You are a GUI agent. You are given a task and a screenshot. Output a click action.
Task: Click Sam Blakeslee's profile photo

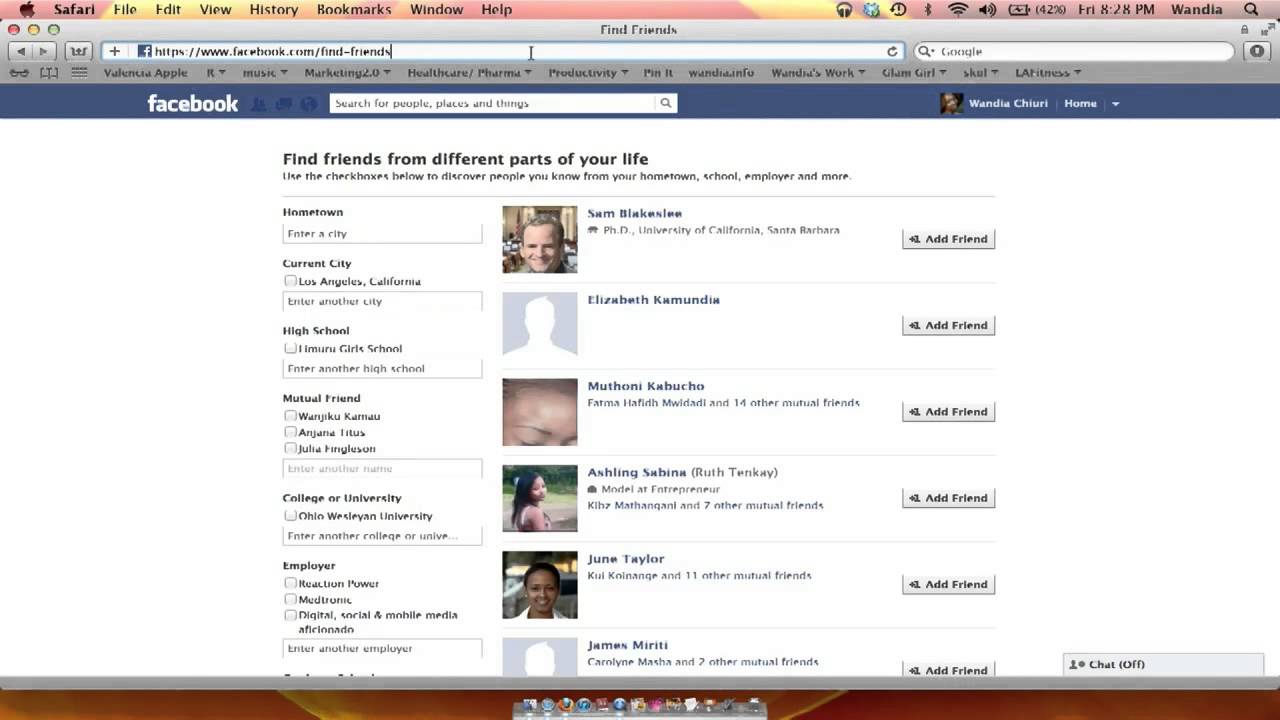point(540,240)
